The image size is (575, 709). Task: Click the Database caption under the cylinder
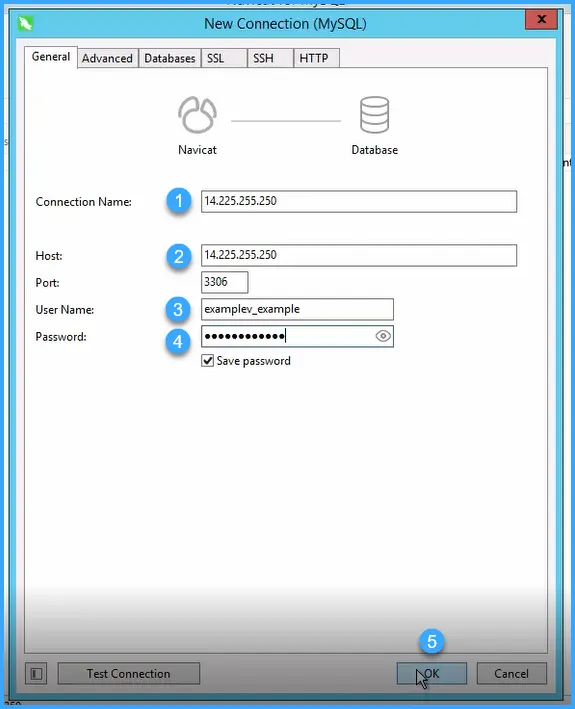[x=375, y=150]
